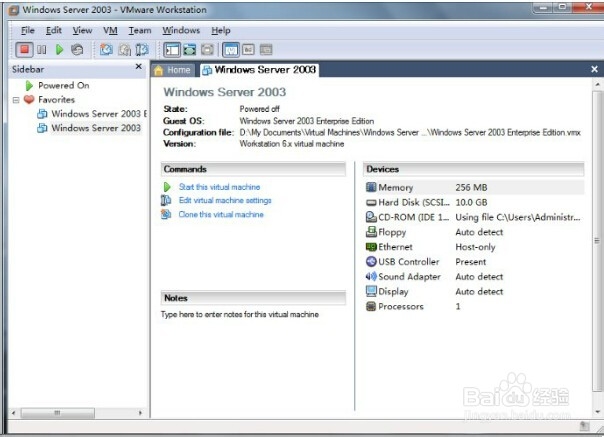This screenshot has width=604, height=437.
Task: Open the VM menu
Action: 110,30
